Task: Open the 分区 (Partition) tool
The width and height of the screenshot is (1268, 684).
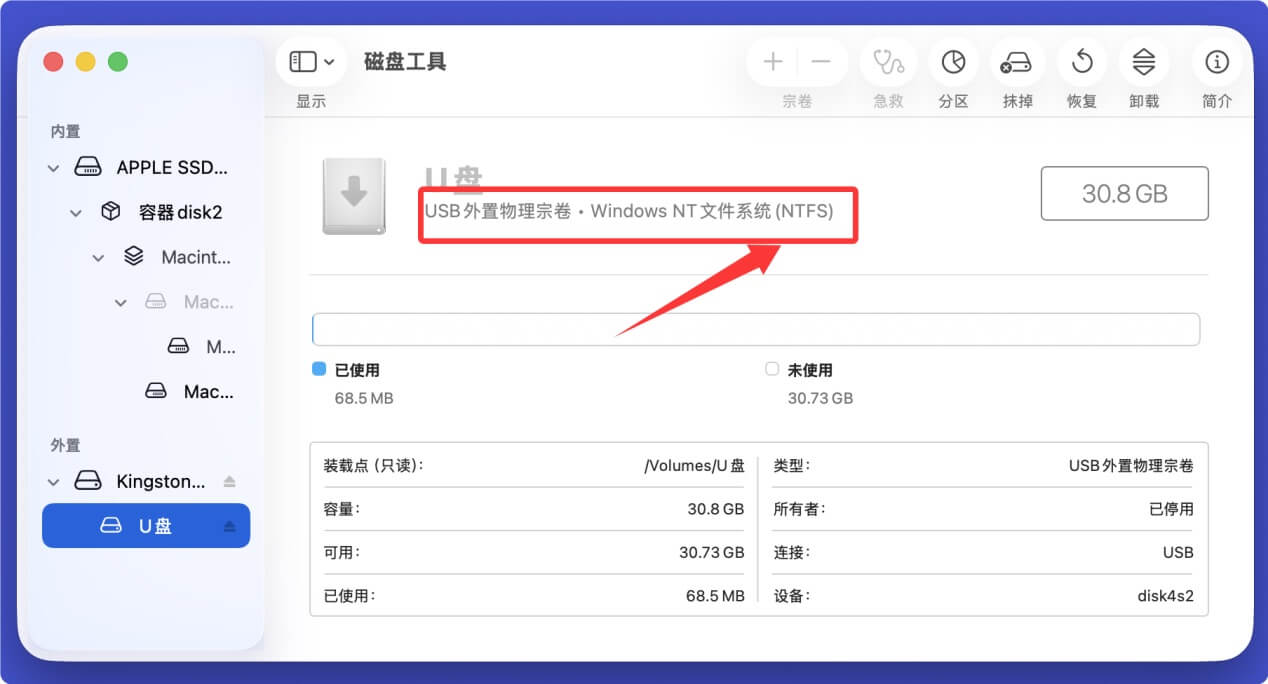Action: [952, 62]
